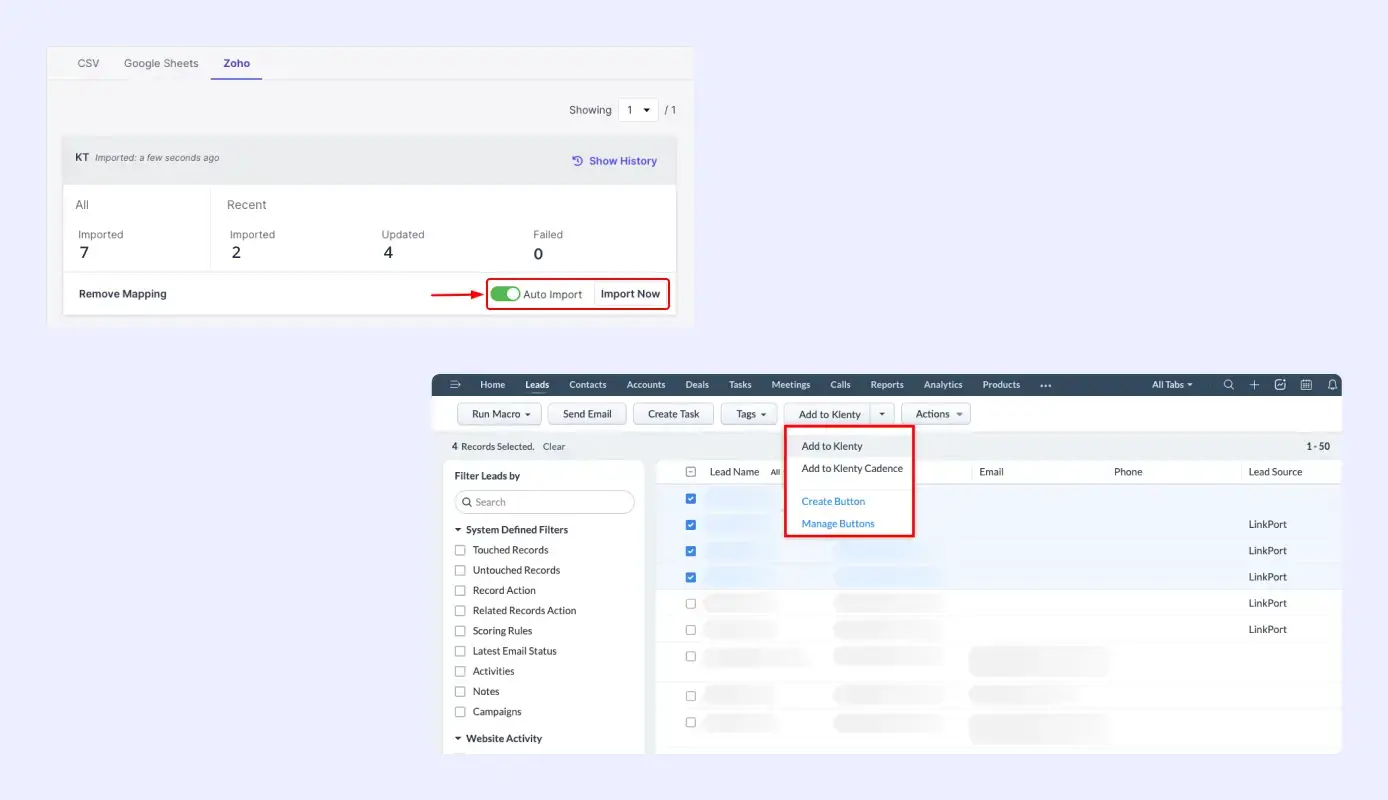Click the Lead Name column header

point(734,472)
